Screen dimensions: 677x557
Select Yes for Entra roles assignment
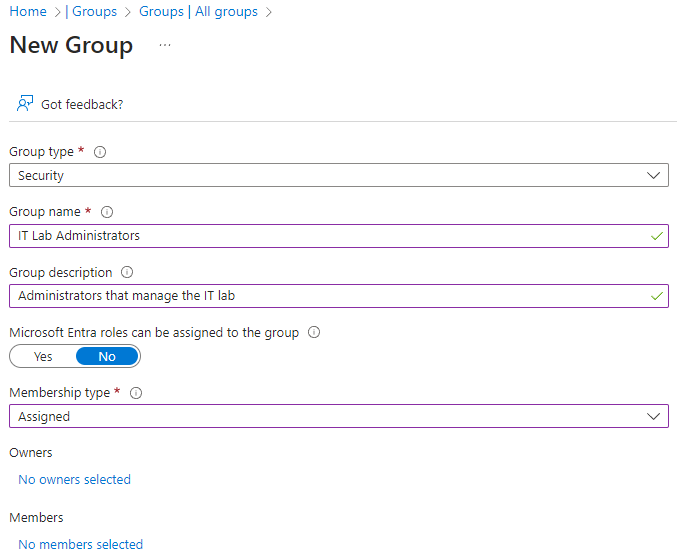pyautogui.click(x=43, y=356)
